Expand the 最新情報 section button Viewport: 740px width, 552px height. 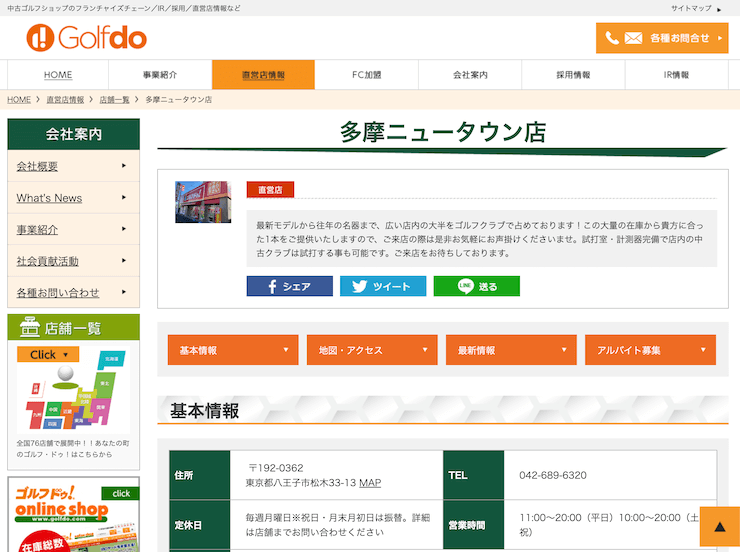[x=511, y=350]
